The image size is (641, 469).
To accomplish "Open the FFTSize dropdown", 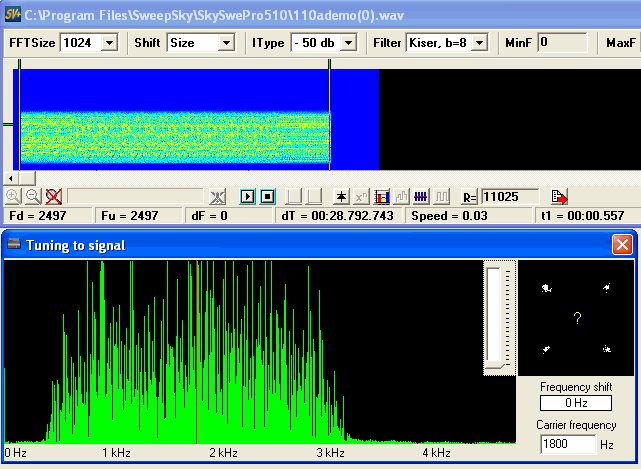I will click(109, 43).
